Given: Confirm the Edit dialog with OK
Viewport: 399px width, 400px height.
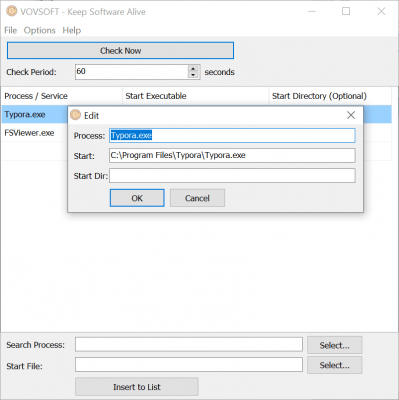Looking at the screenshot, I should pyautogui.click(x=137, y=198).
